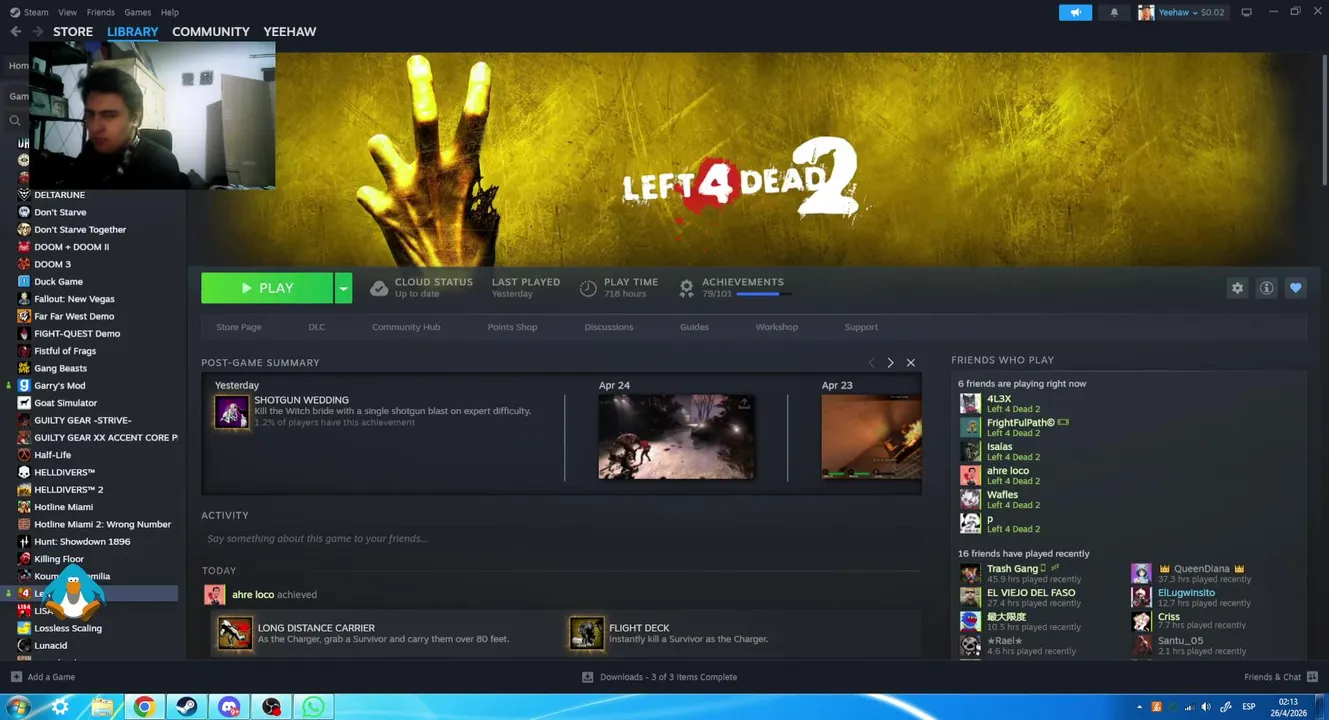Click the 'Say something about this game' field
Viewport: 1329px width, 720px height.
click(560, 539)
